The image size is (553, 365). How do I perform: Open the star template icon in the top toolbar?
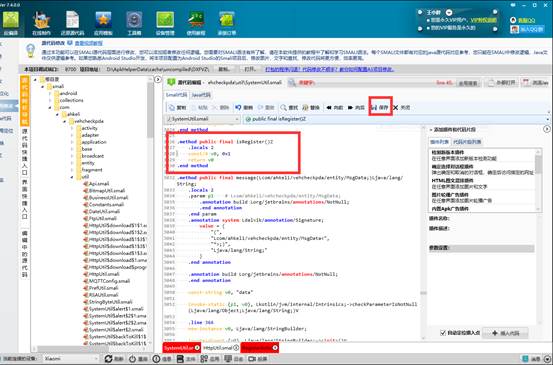pos(103,20)
